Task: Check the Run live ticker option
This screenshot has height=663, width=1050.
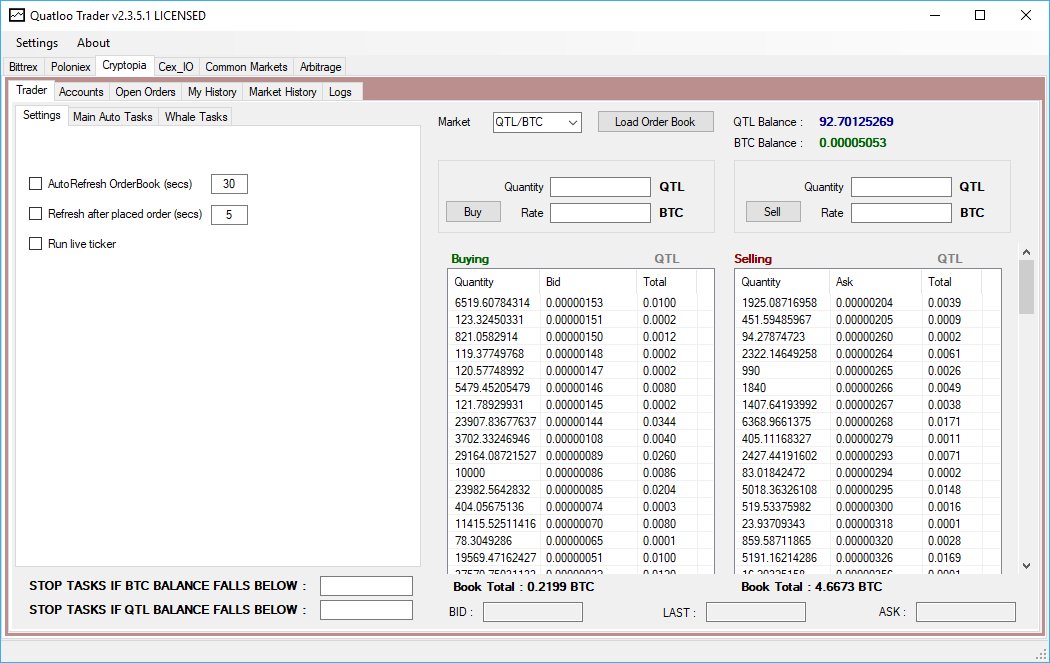Action: (x=35, y=244)
